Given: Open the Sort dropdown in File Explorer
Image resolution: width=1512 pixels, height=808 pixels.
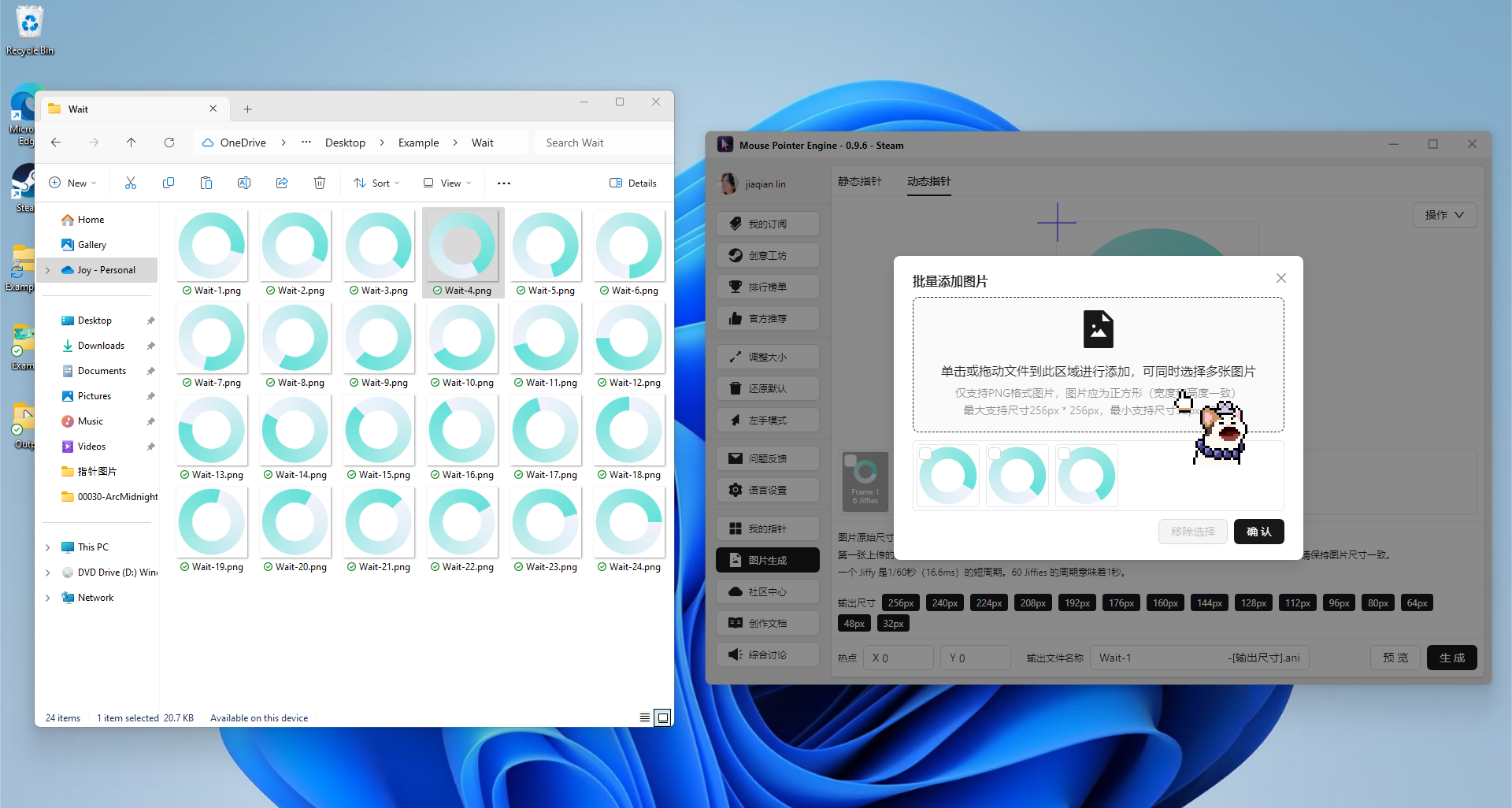Looking at the screenshot, I should [376, 183].
